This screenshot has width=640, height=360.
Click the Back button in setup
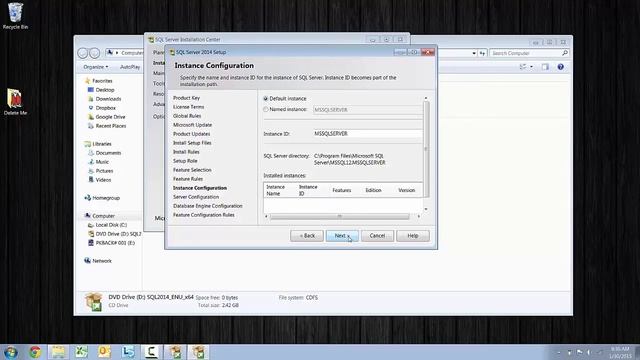click(x=307, y=236)
